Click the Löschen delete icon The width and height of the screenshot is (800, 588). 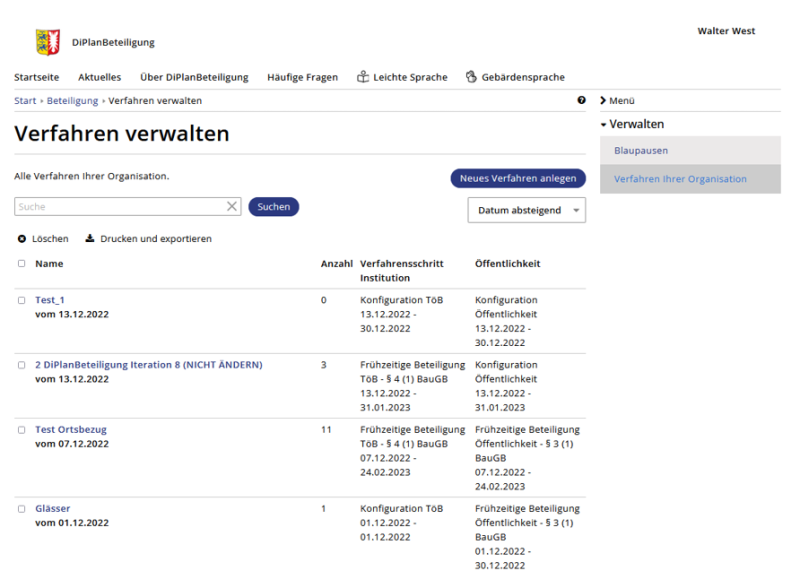[x=21, y=239]
